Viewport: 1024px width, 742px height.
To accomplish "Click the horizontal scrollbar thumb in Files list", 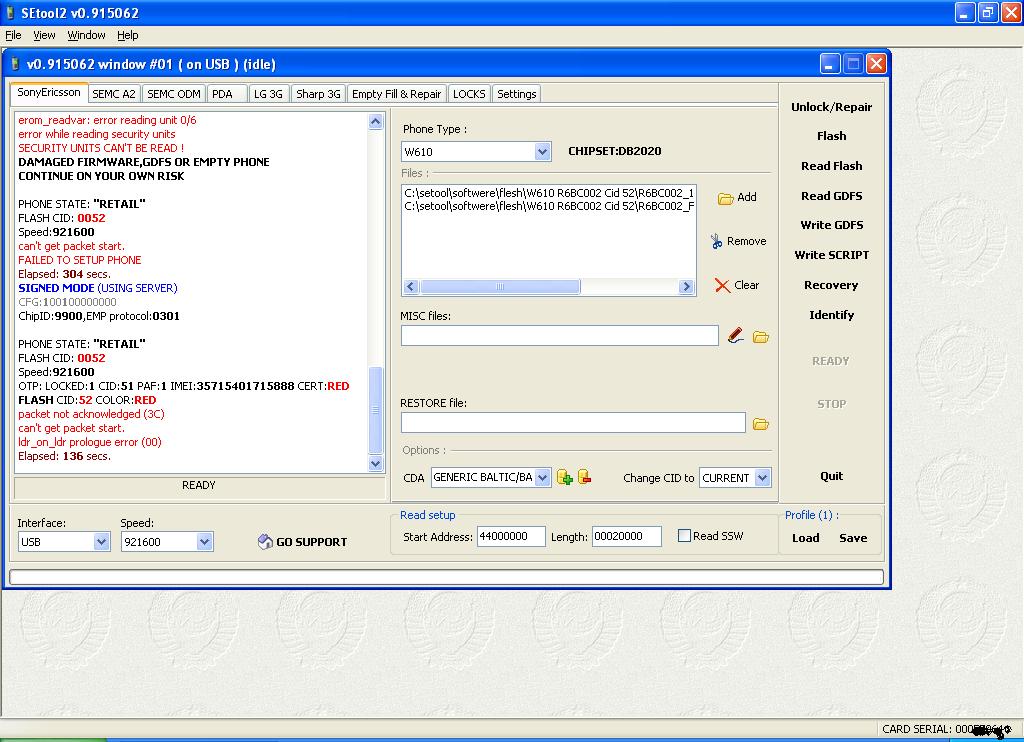I will coord(500,287).
